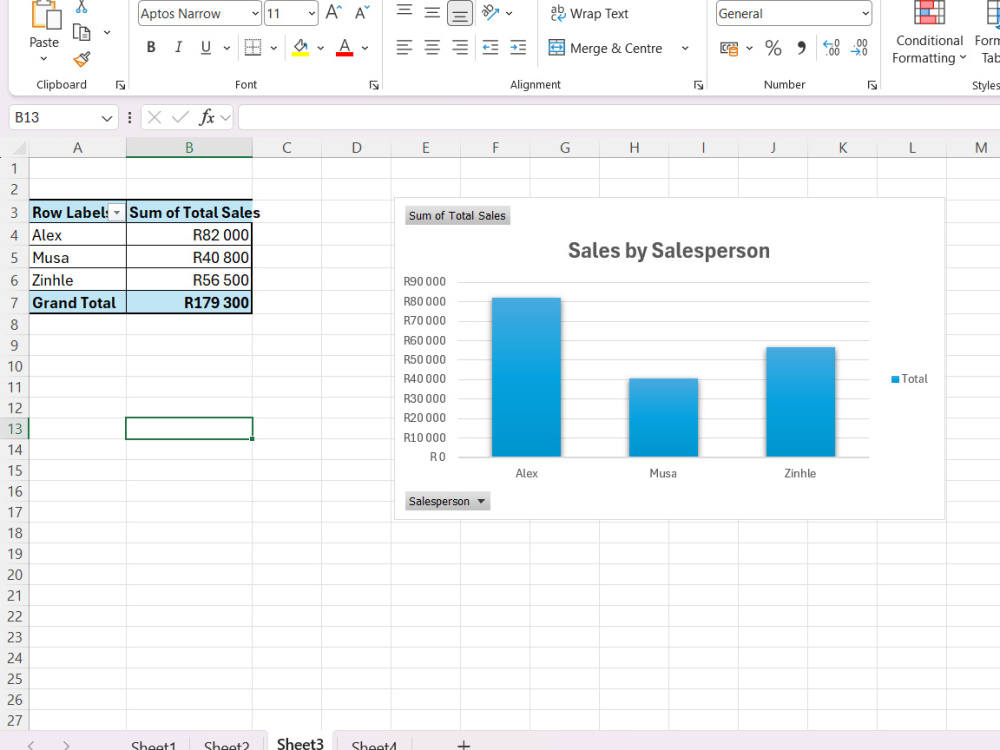Open font name dropdown Aptos Narrow
Screen dimensions: 1000x750
pyautogui.click(x=255, y=13)
